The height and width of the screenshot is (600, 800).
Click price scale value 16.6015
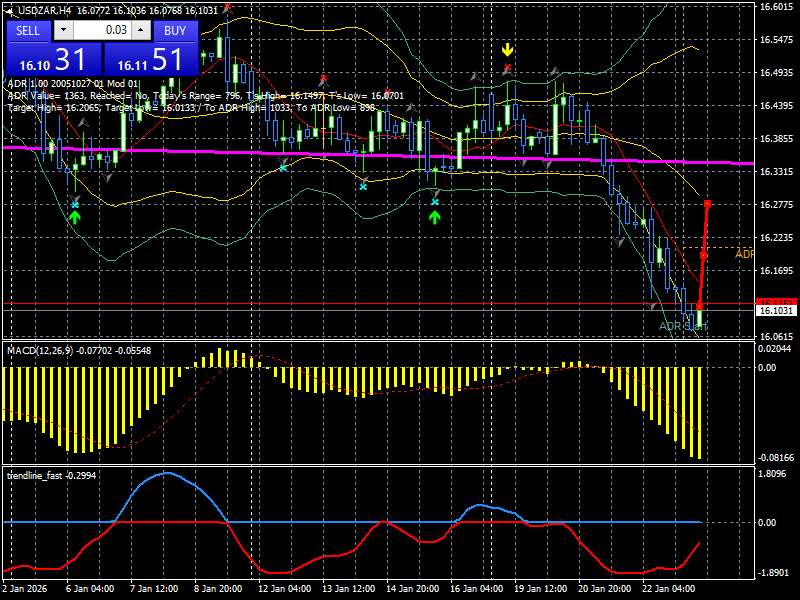(776, 7)
